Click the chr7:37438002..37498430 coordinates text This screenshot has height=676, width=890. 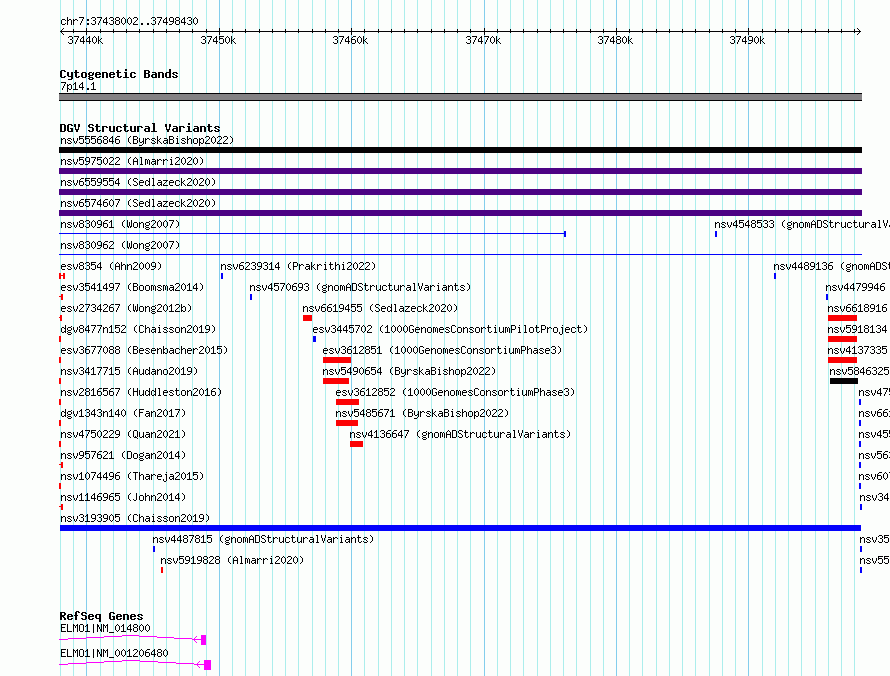(x=129, y=21)
